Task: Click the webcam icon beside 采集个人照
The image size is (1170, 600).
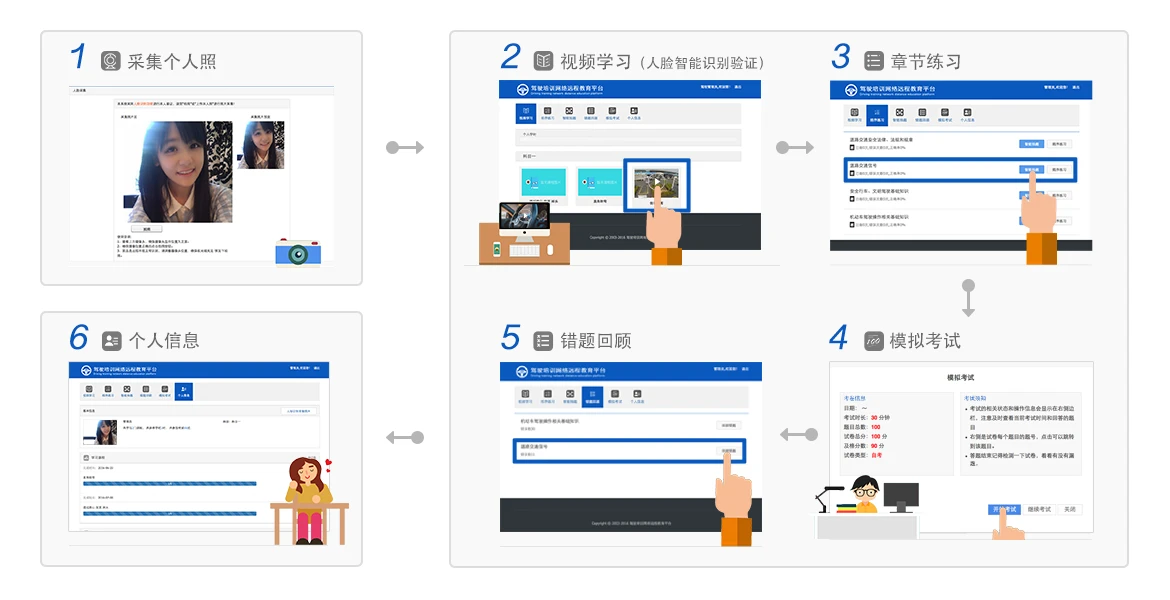Action: pyautogui.click(x=110, y=60)
